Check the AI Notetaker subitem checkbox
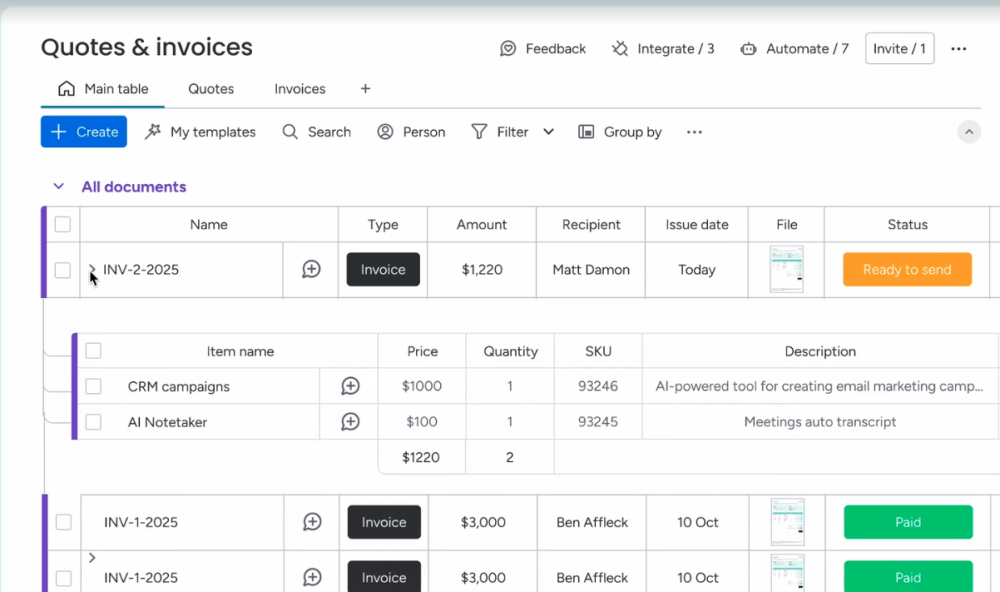The width and height of the screenshot is (1000, 592). click(93, 422)
